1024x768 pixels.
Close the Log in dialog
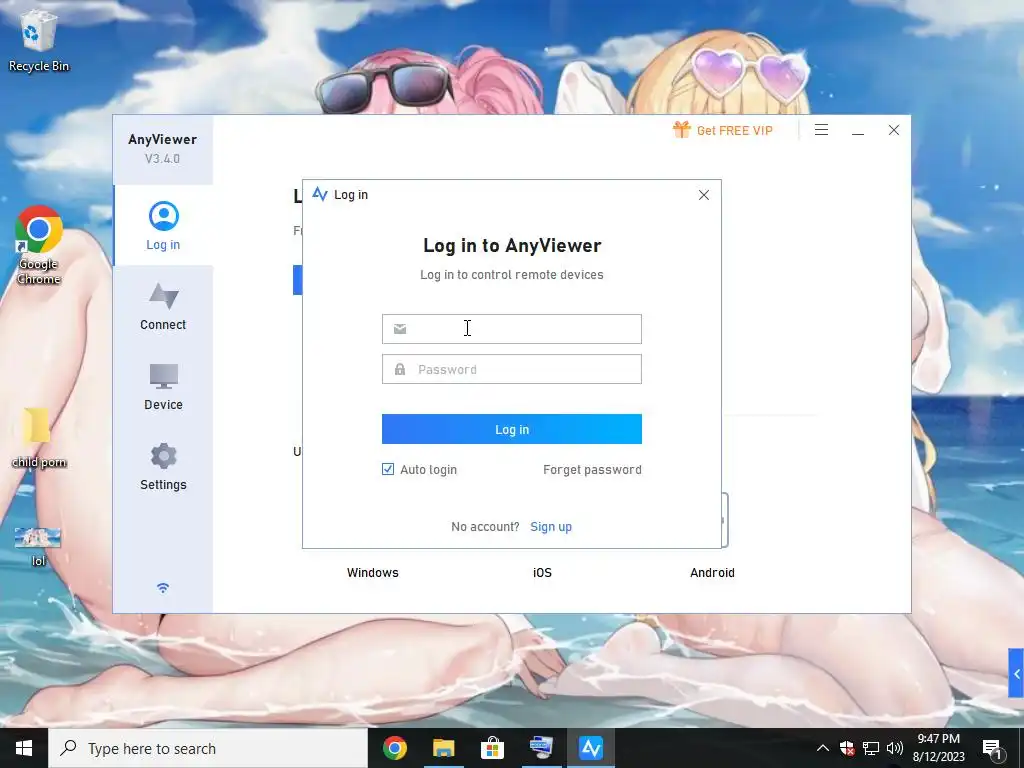click(704, 195)
